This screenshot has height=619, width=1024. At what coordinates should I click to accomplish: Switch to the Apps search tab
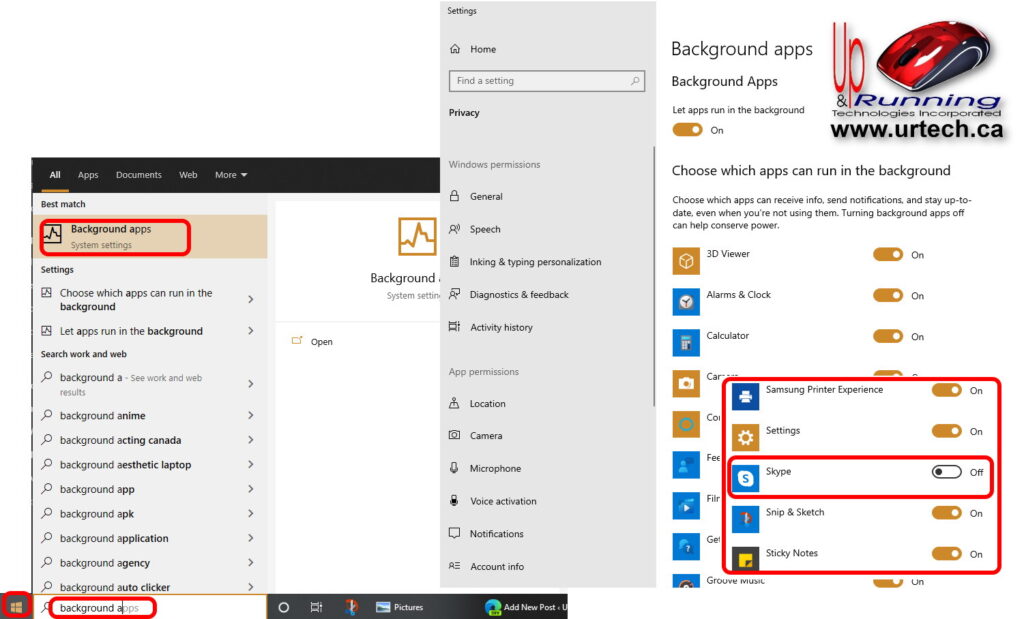click(x=88, y=174)
